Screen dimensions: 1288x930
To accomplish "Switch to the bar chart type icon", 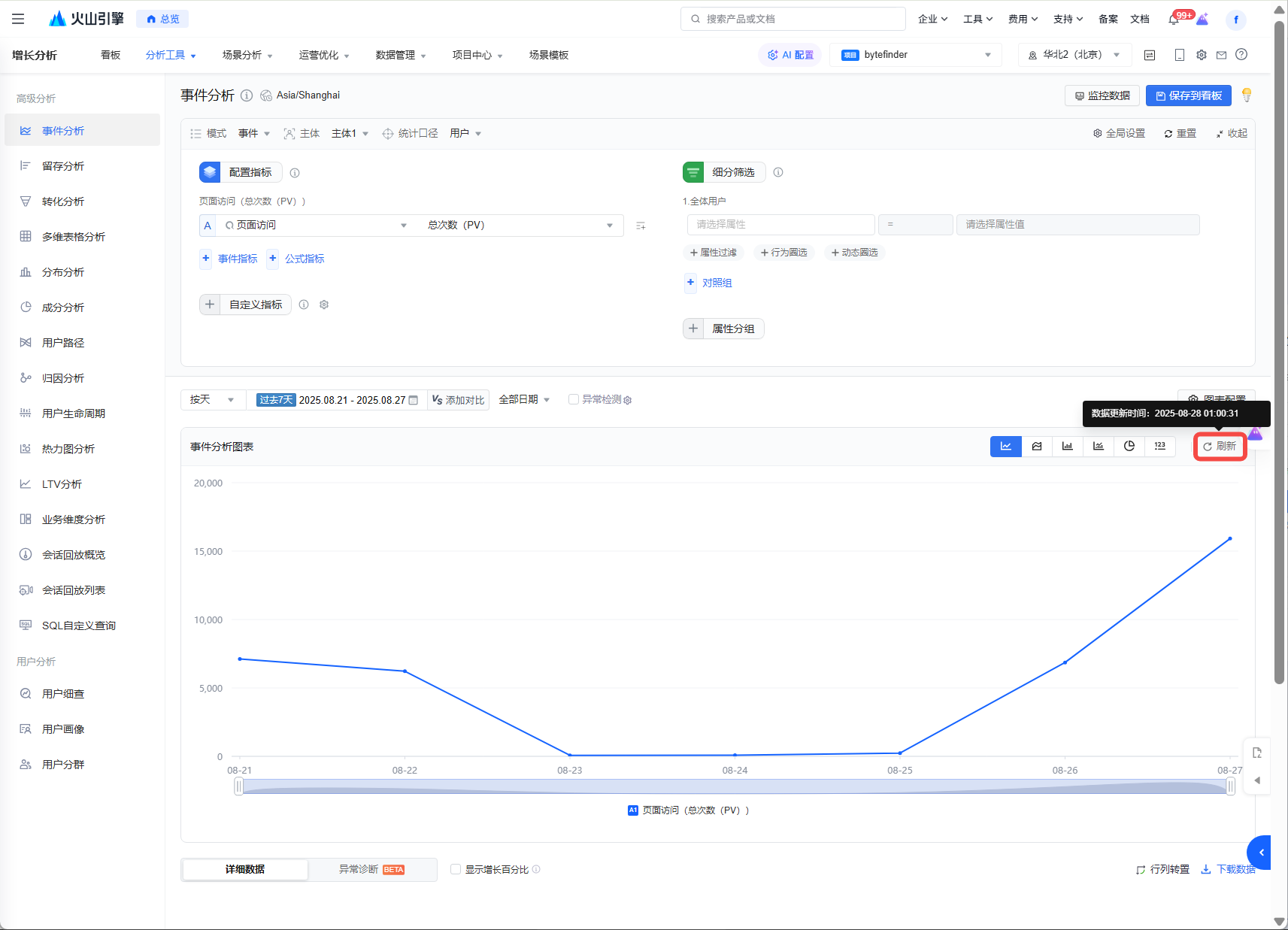I will 1068,447.
